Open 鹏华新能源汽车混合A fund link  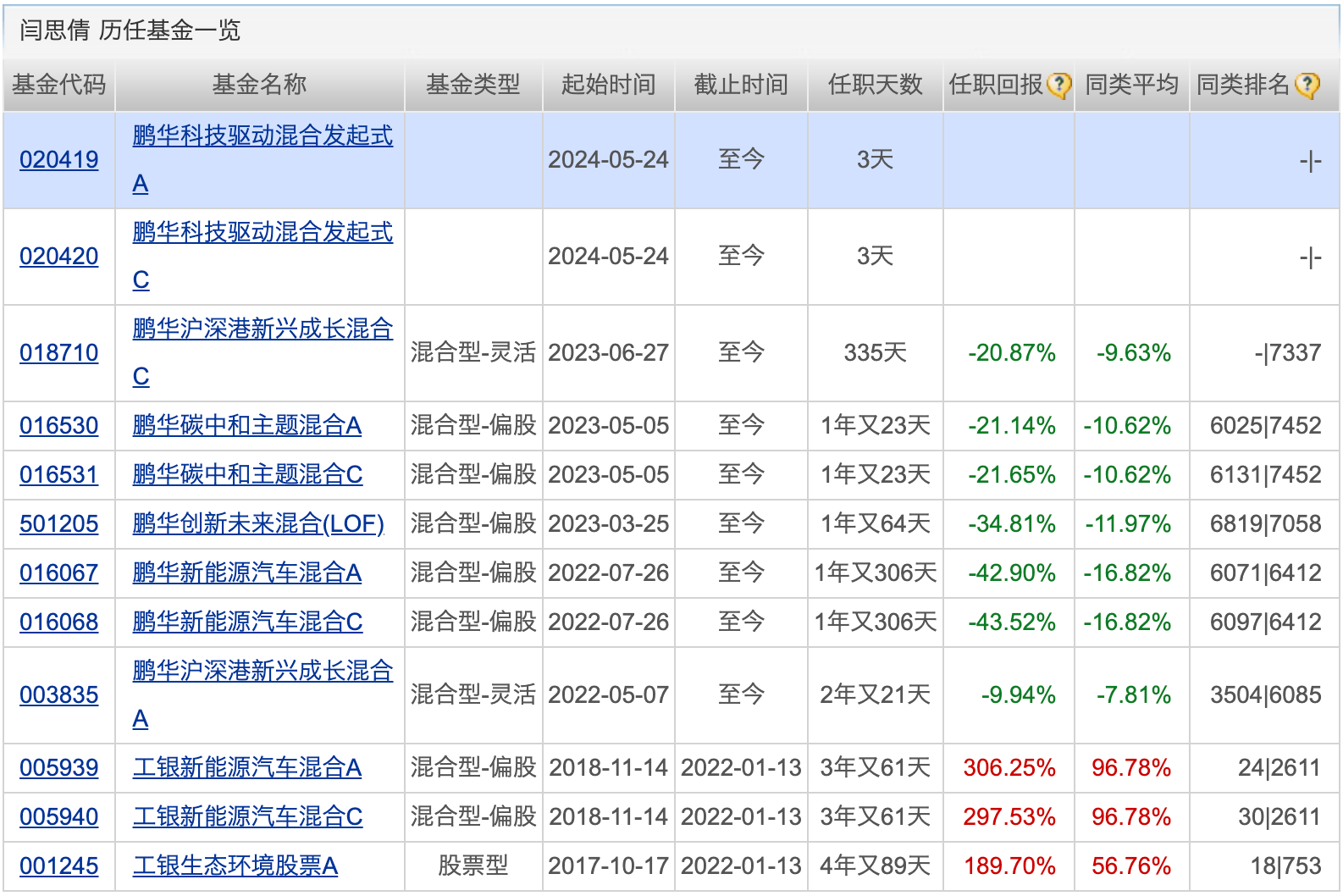tap(247, 572)
